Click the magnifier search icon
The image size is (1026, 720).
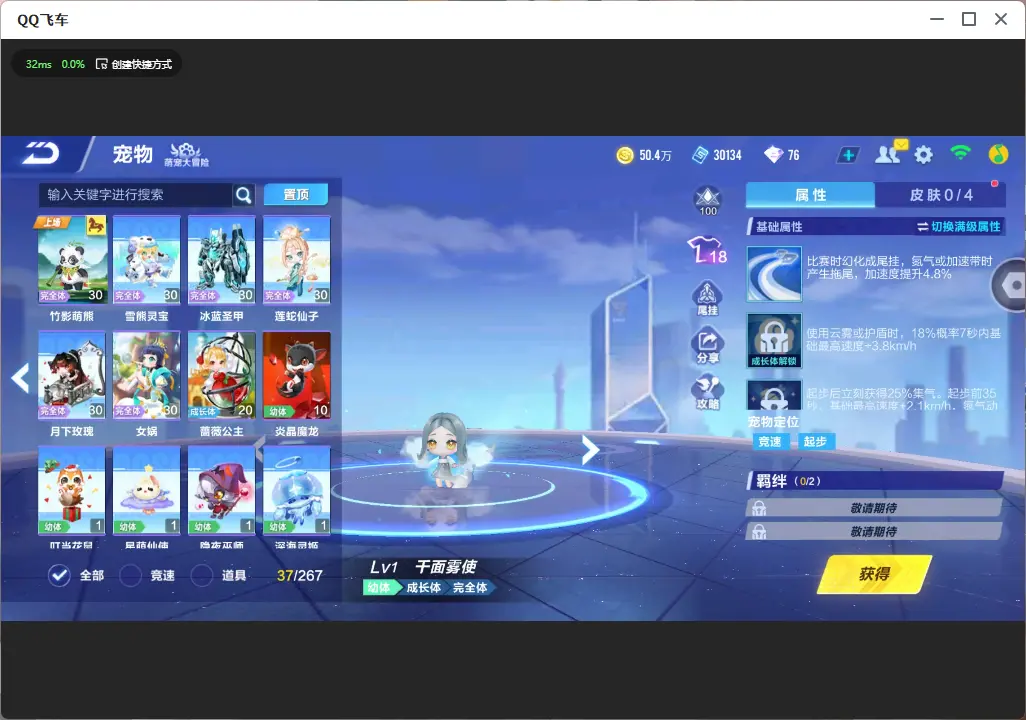coord(244,195)
